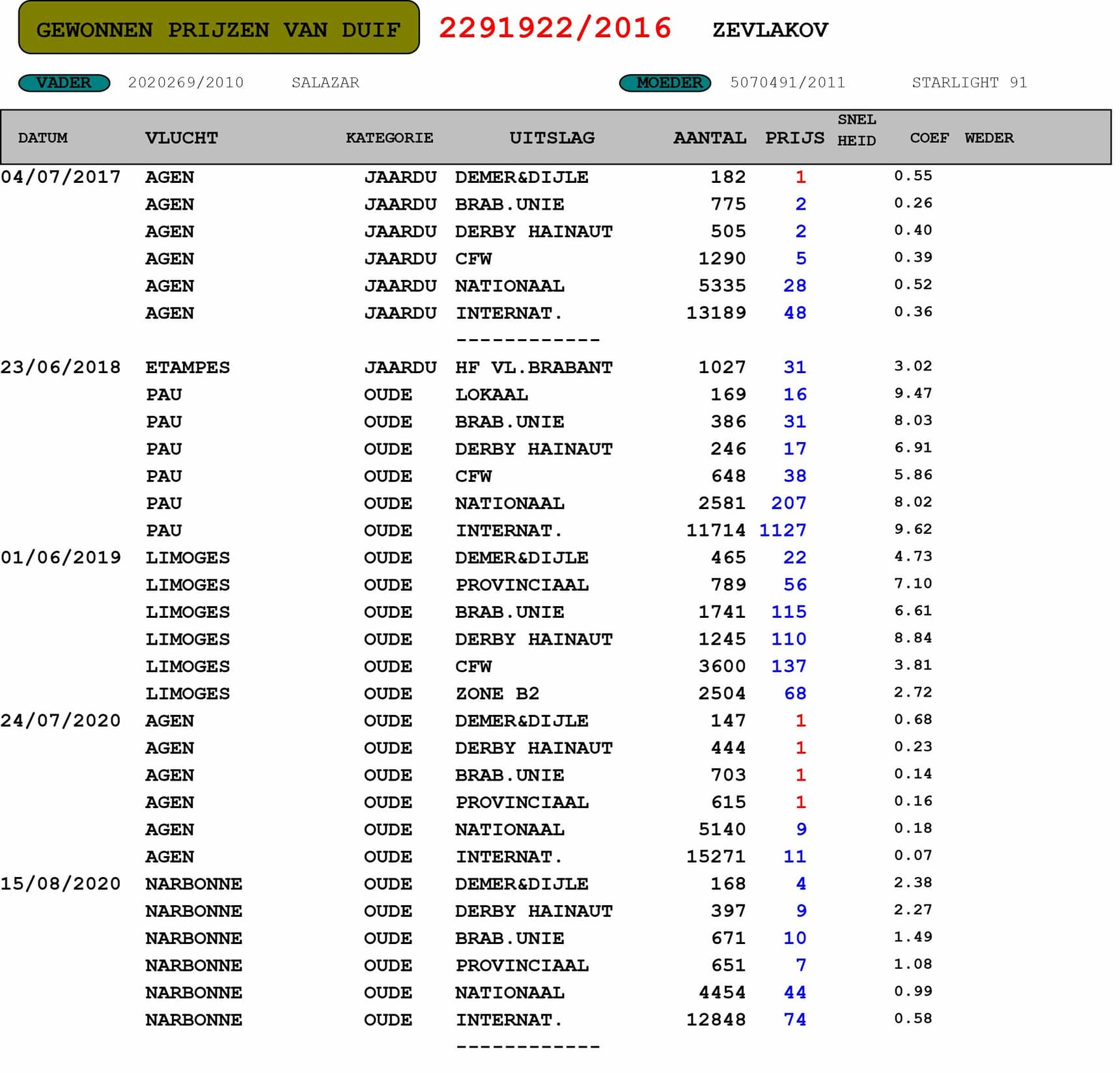Image resolution: width=1120 pixels, height=1073 pixels.
Task: Click the ETAMPES flight entry
Action: [188, 367]
